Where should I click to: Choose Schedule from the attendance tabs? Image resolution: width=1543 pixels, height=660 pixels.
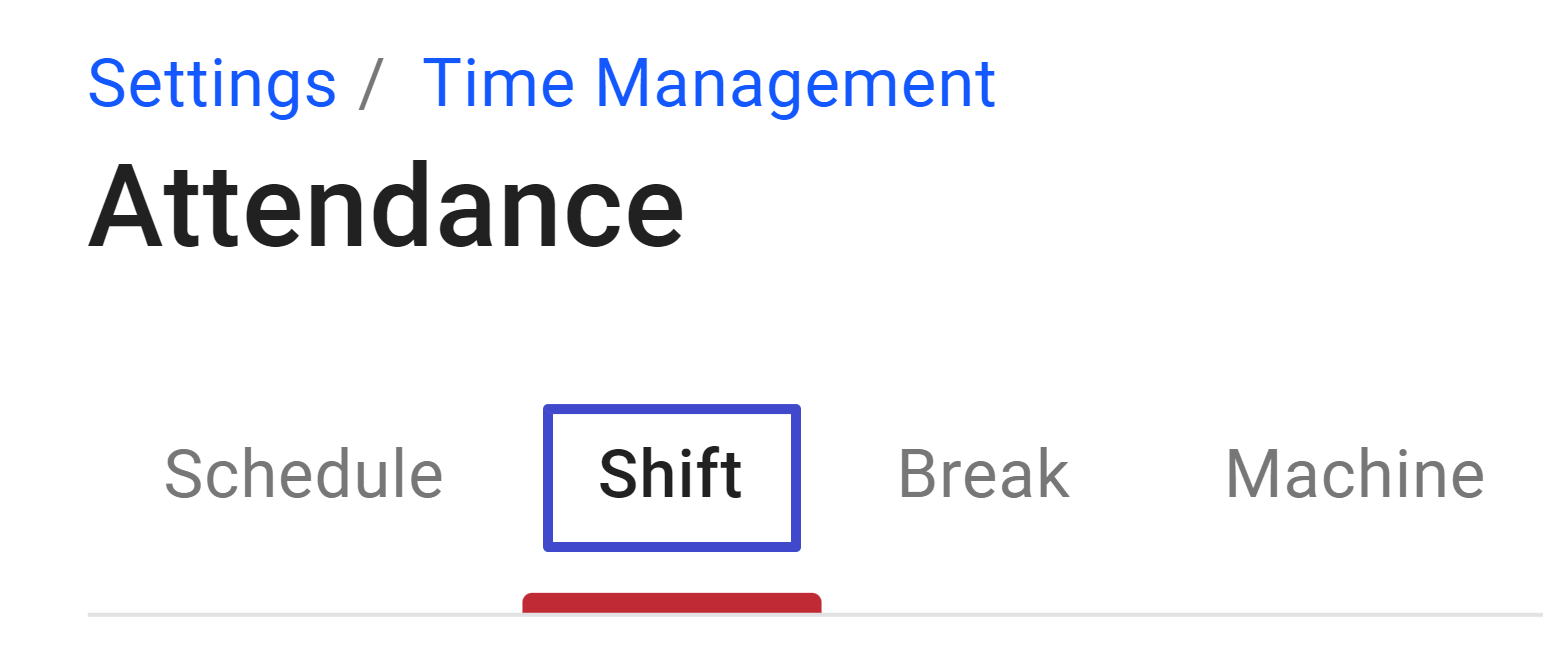point(303,473)
